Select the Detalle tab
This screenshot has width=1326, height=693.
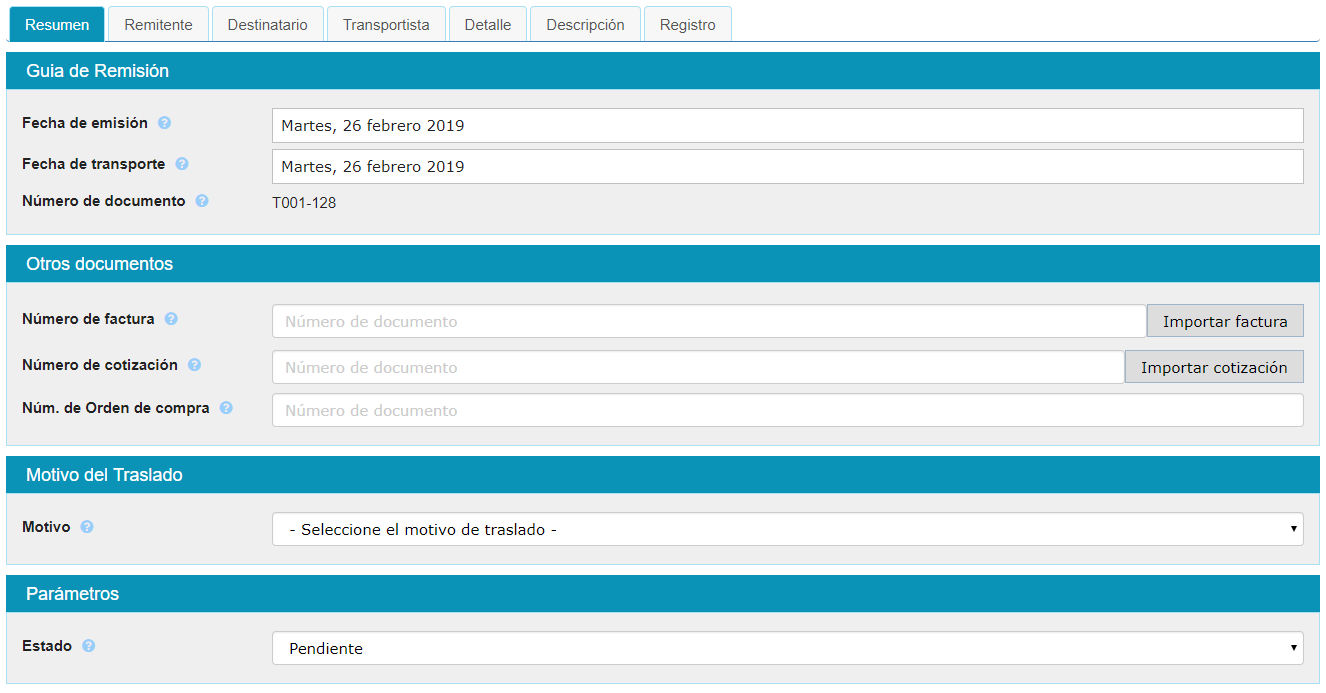click(487, 25)
